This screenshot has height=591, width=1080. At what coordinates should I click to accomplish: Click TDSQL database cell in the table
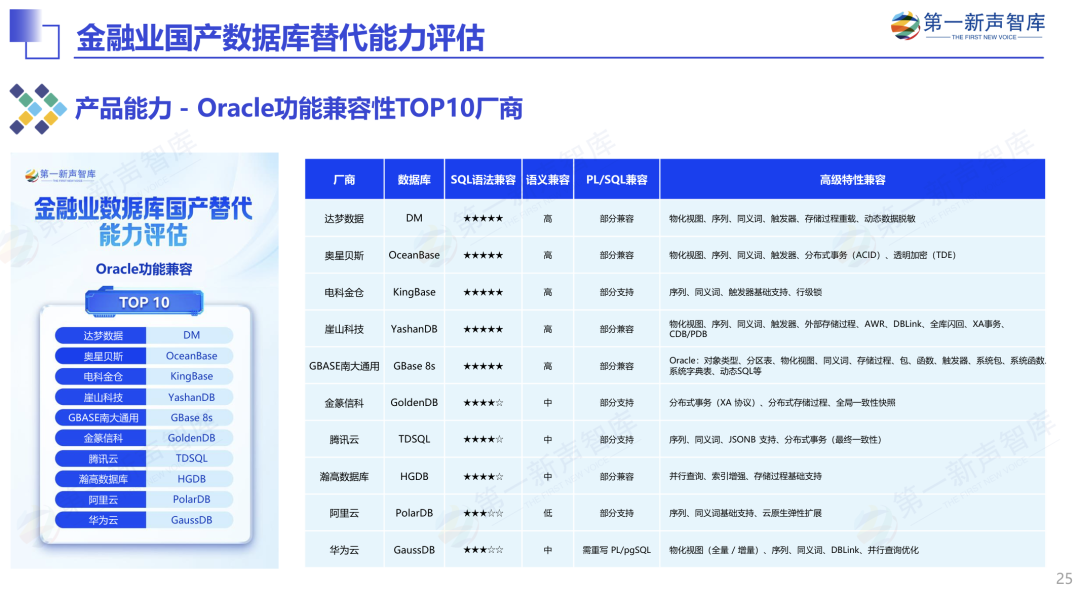tap(414, 439)
